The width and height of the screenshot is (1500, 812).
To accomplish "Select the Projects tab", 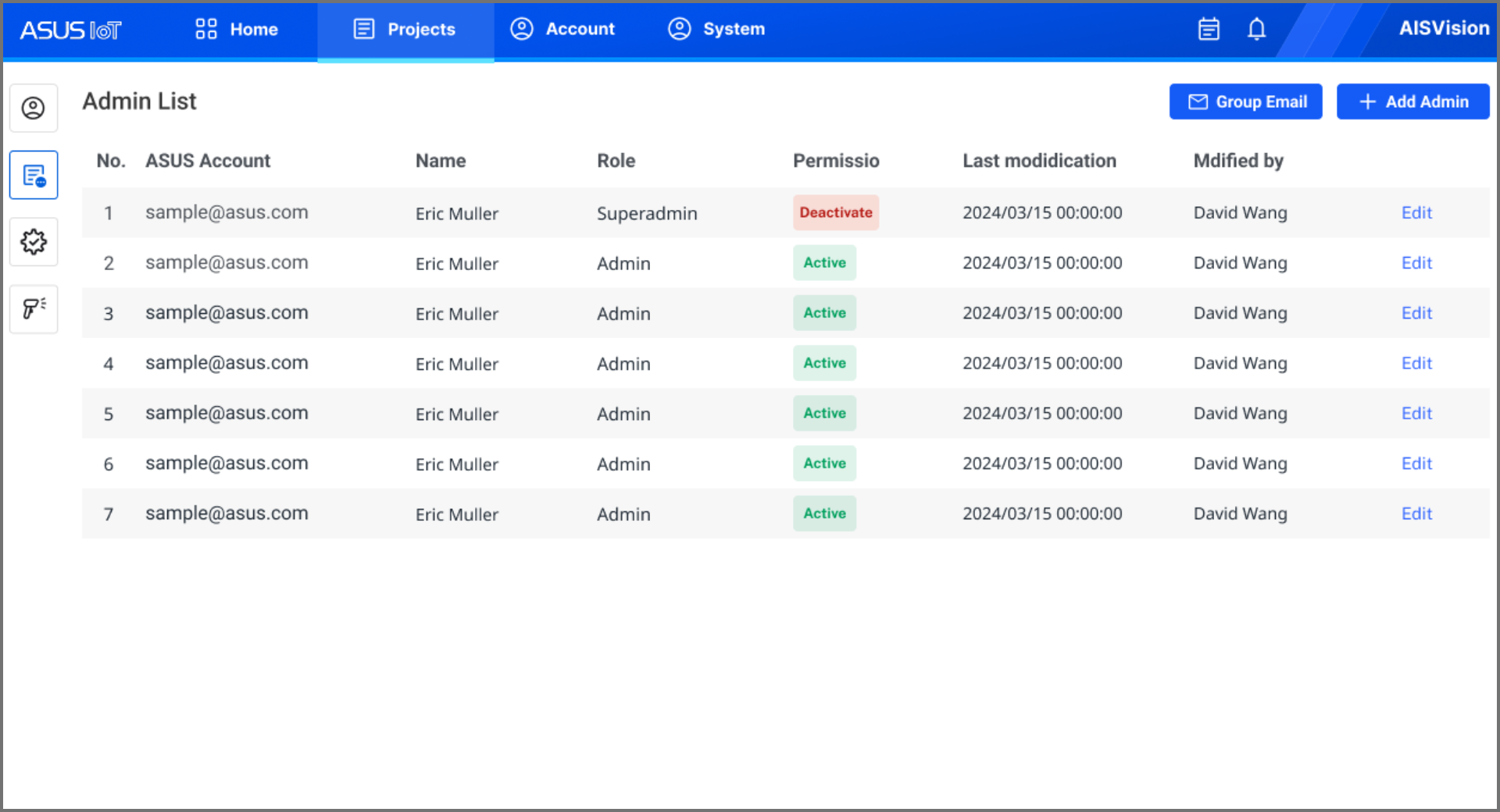I will [x=405, y=29].
